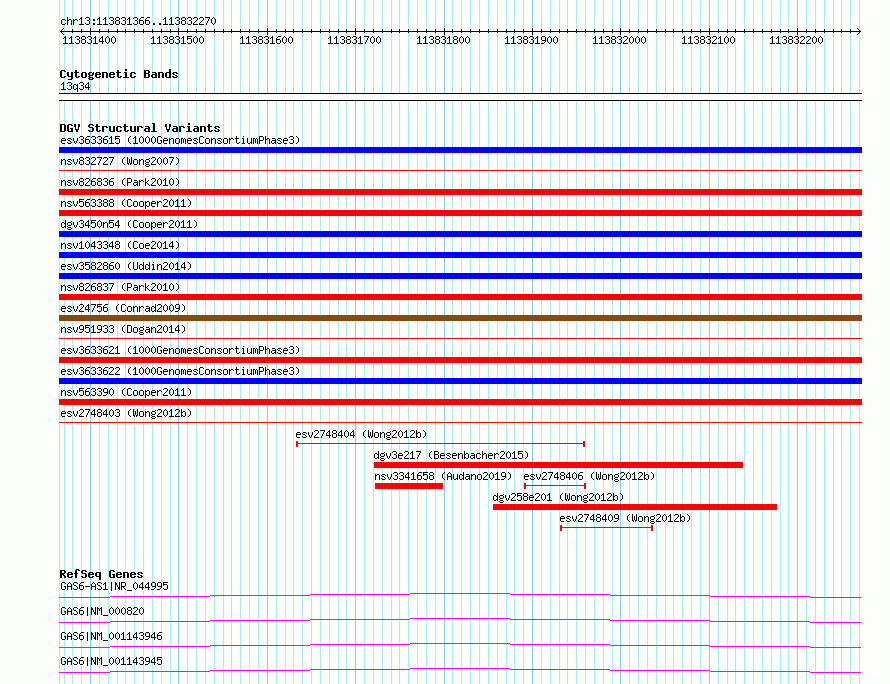The height and width of the screenshot is (684, 890).
Task: Select the red bar under nsv563390
Action: (460, 402)
